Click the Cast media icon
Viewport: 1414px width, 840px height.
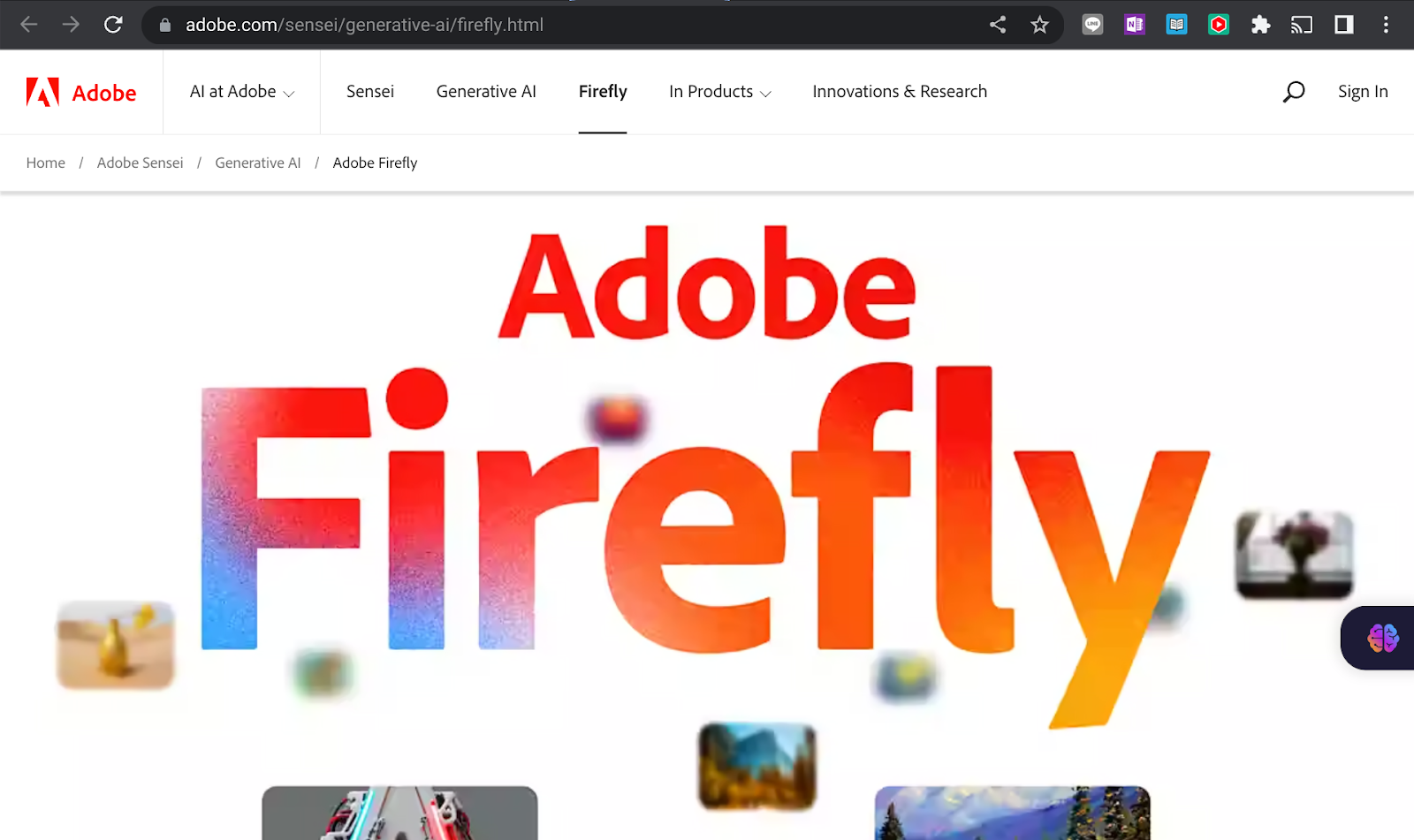coord(1302,25)
